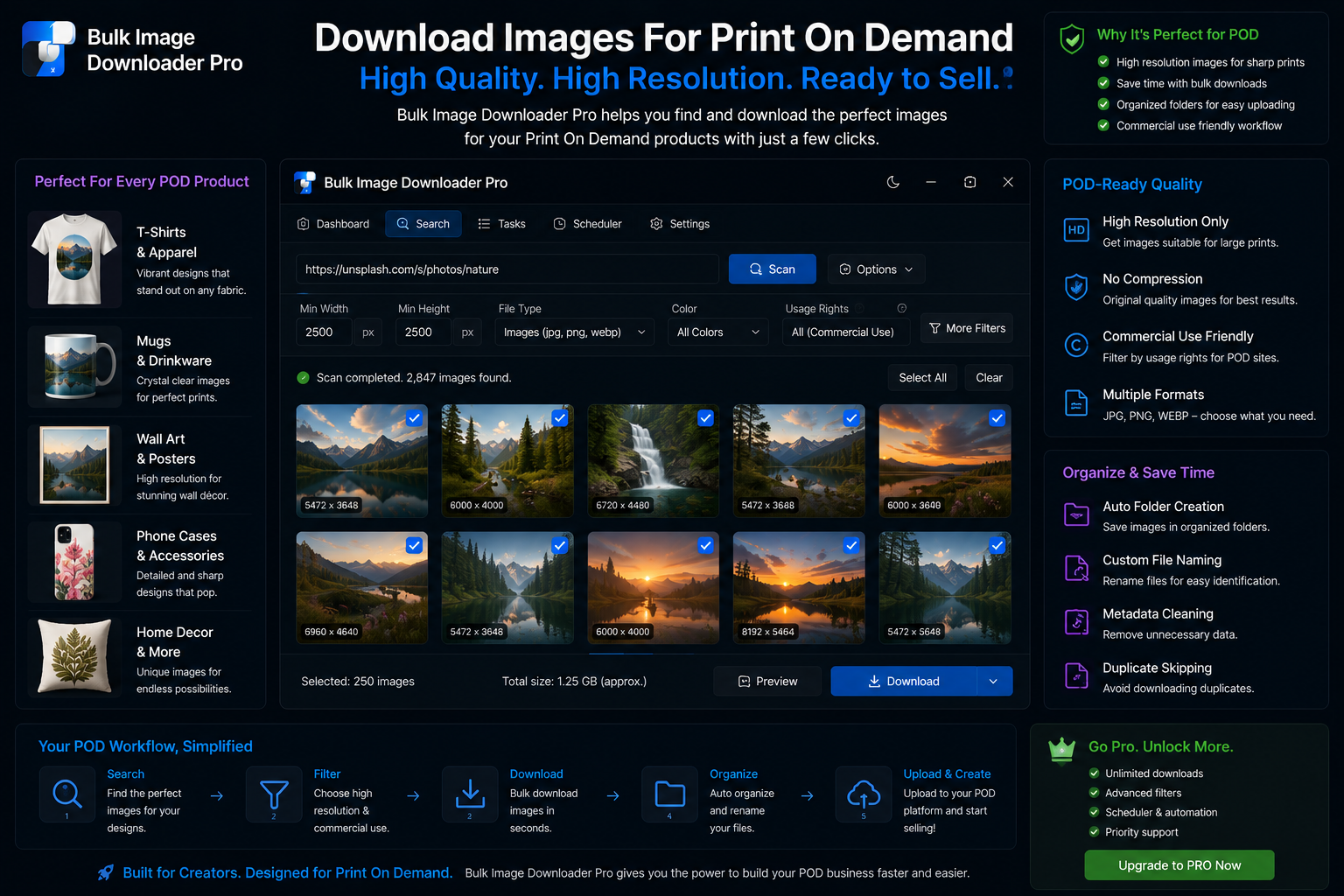
Task: Uncheck the 8192 x 5464 image checkbox
Action: tap(850, 545)
